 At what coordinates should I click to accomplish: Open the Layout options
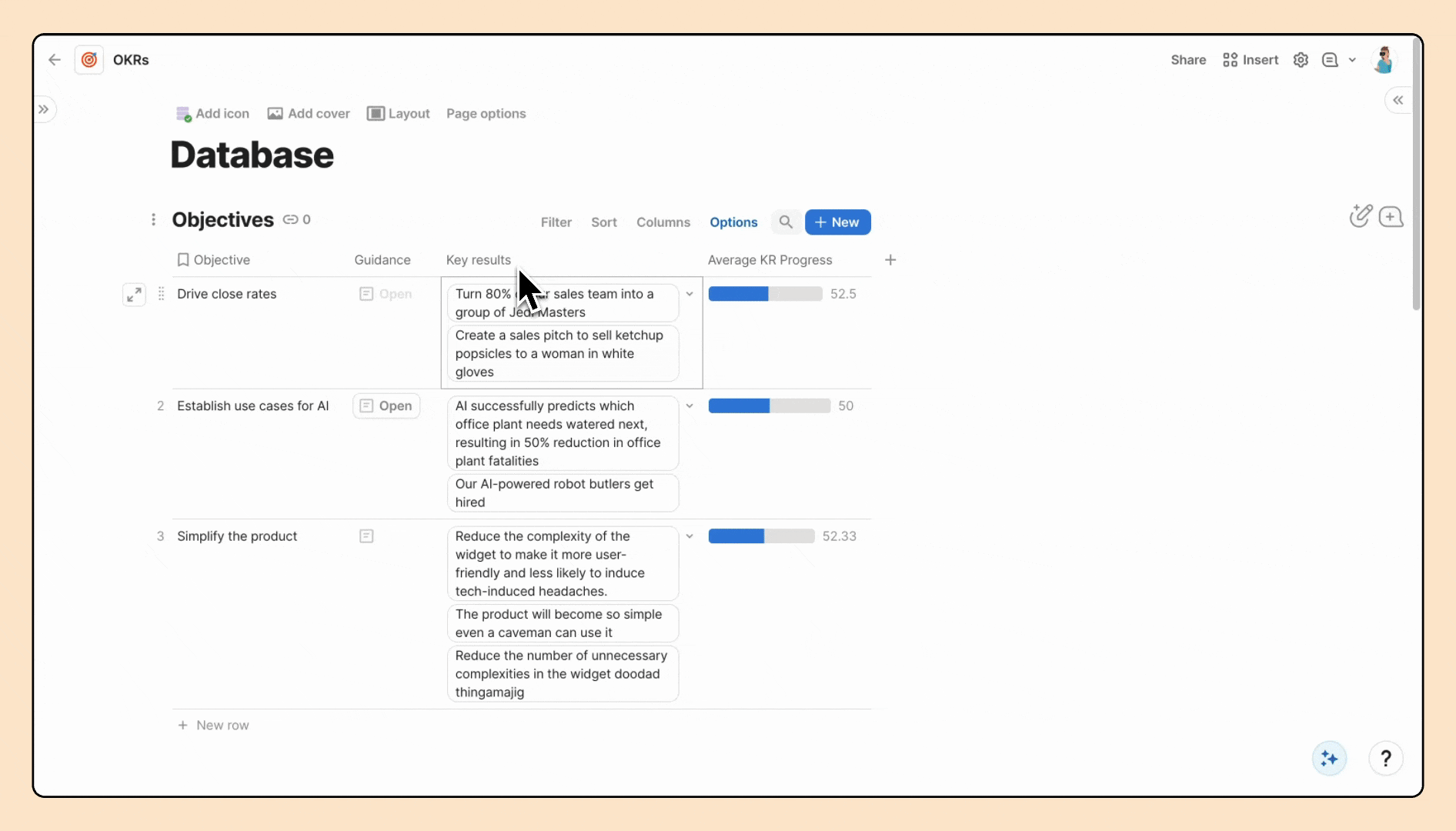click(399, 114)
